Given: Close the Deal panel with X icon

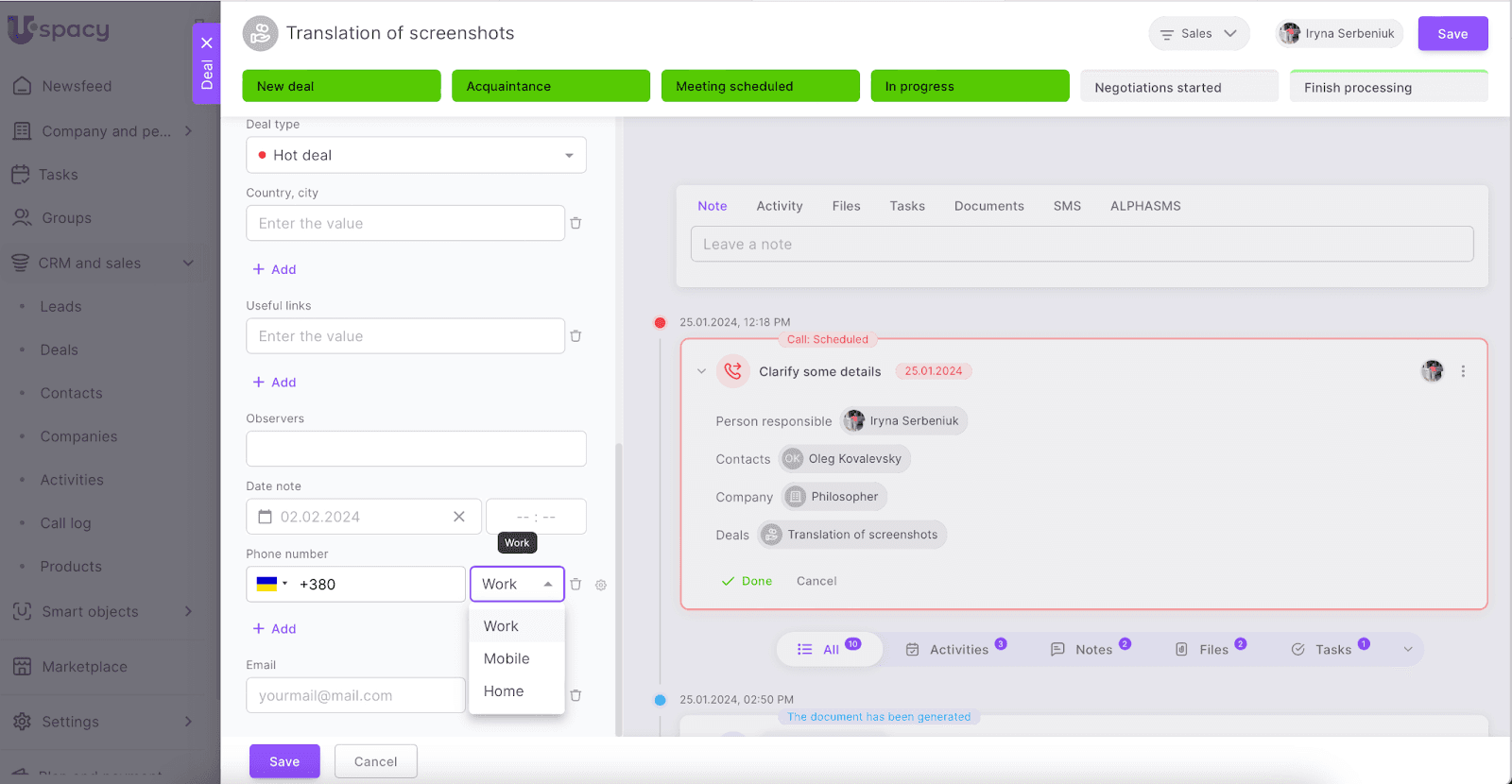Looking at the screenshot, I should pos(207,43).
